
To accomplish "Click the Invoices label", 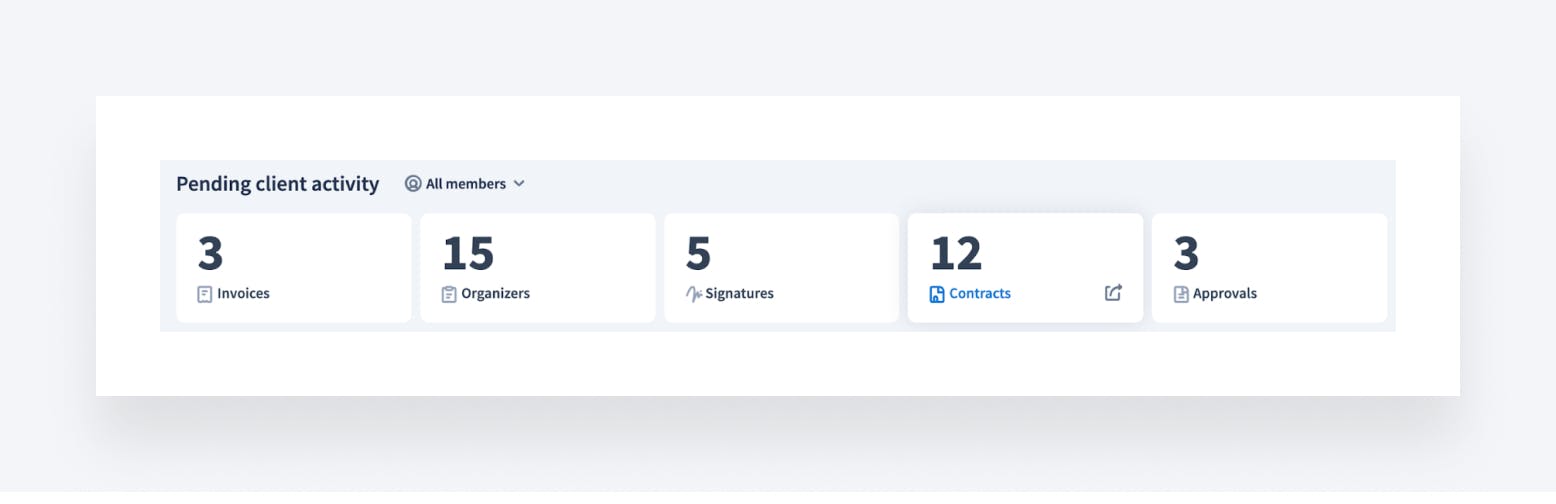I will (x=243, y=294).
